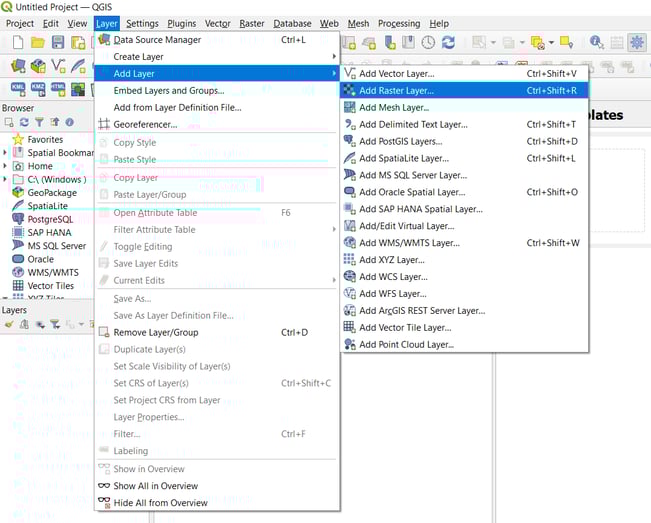Toggle Show in Overview entry
This screenshot has height=523, width=651.
pos(217,469)
